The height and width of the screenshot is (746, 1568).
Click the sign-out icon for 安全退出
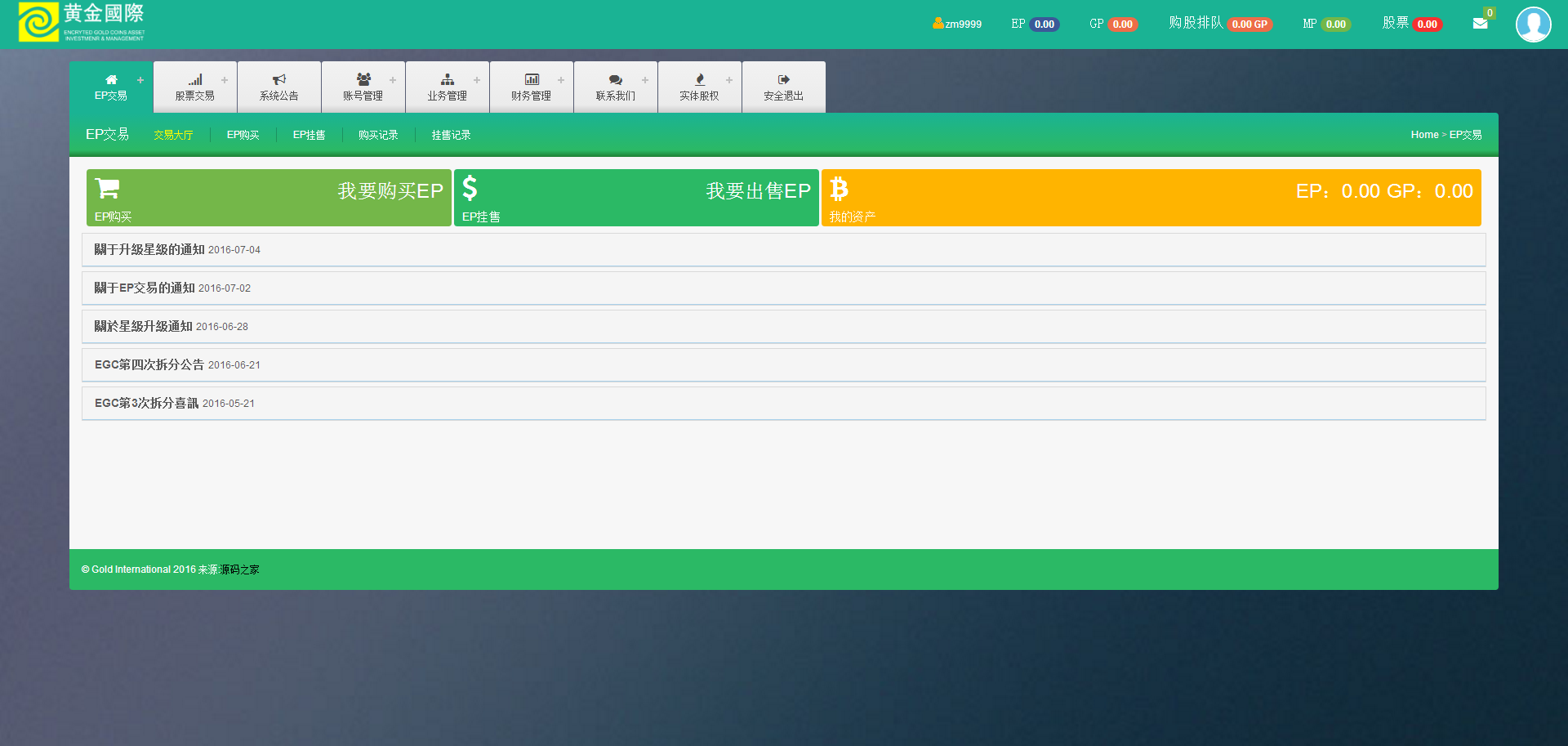click(784, 79)
